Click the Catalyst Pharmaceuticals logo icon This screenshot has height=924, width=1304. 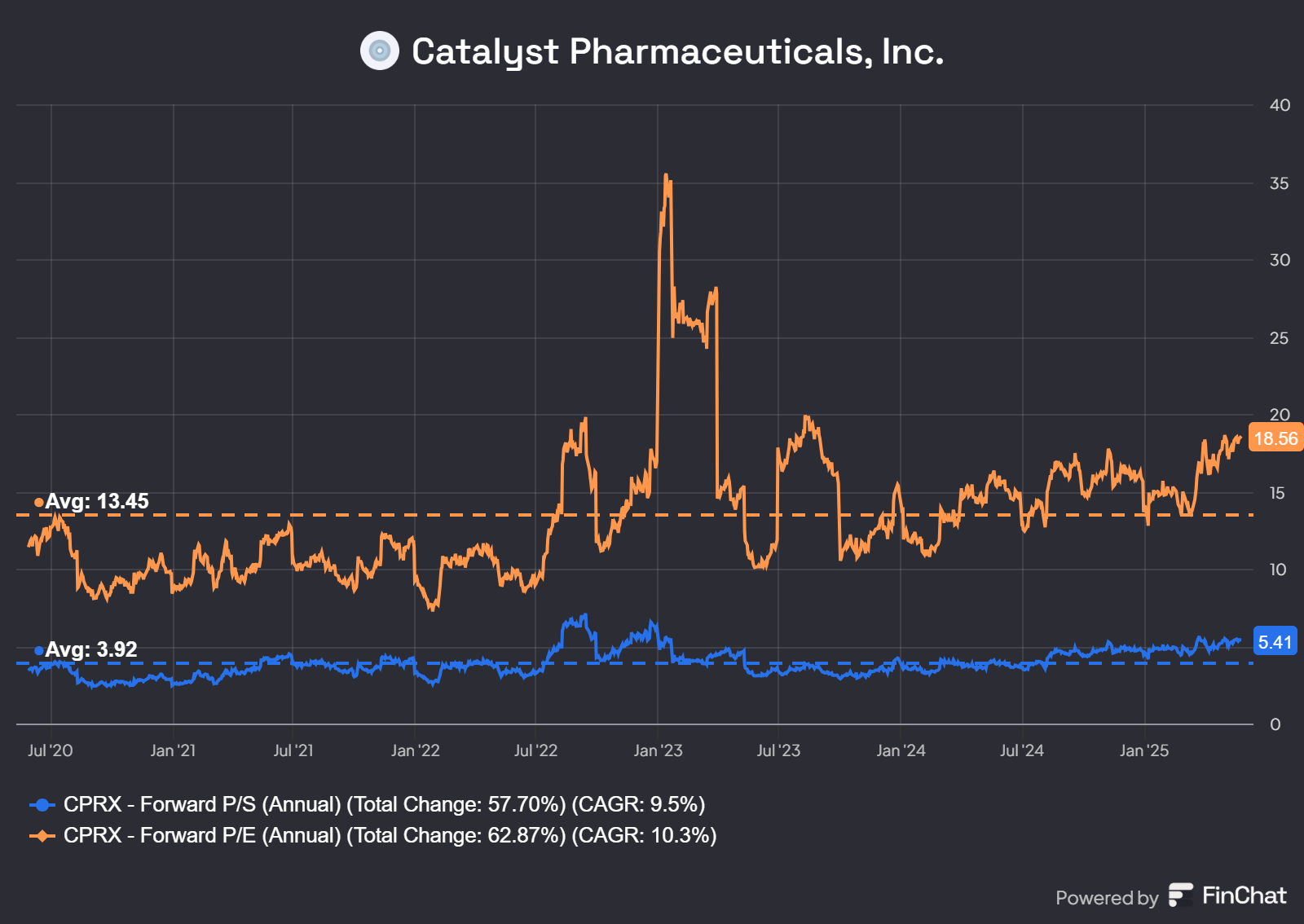pyautogui.click(x=380, y=51)
